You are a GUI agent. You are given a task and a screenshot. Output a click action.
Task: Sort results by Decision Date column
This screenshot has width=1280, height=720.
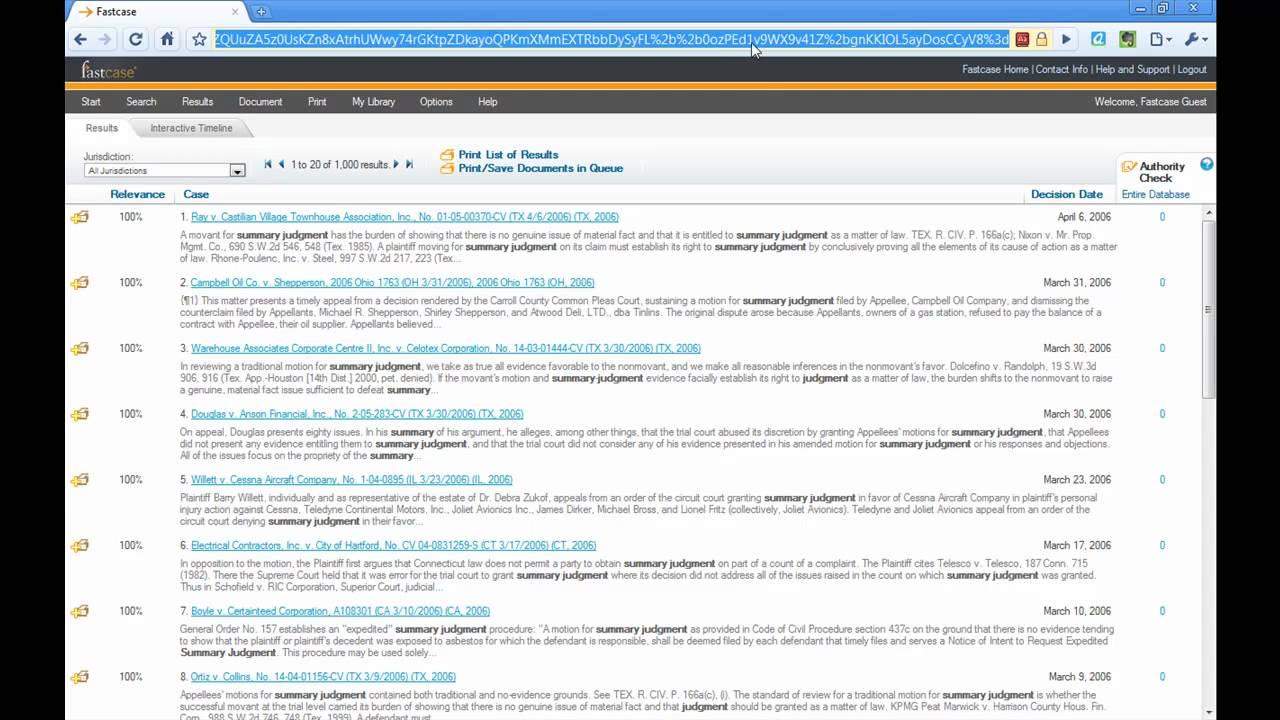[x=1066, y=194]
